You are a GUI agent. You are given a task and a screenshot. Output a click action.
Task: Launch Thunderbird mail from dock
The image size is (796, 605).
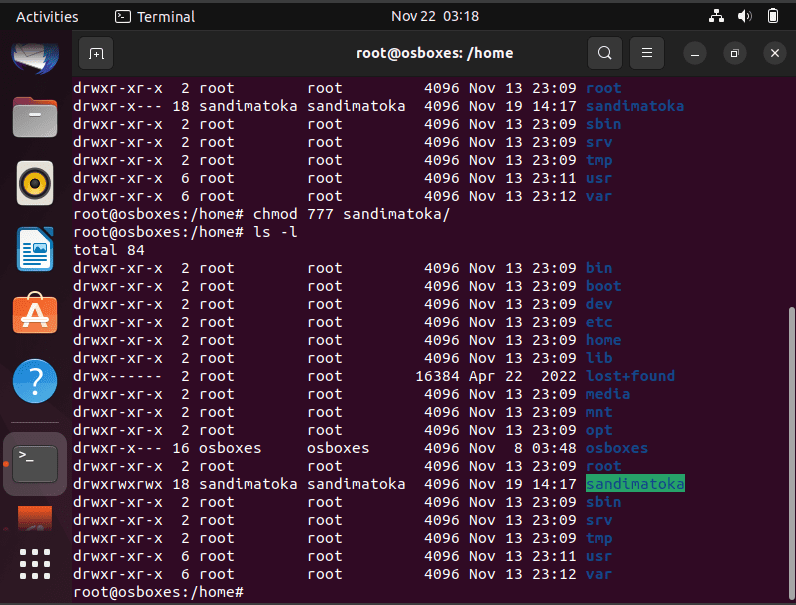pos(35,56)
